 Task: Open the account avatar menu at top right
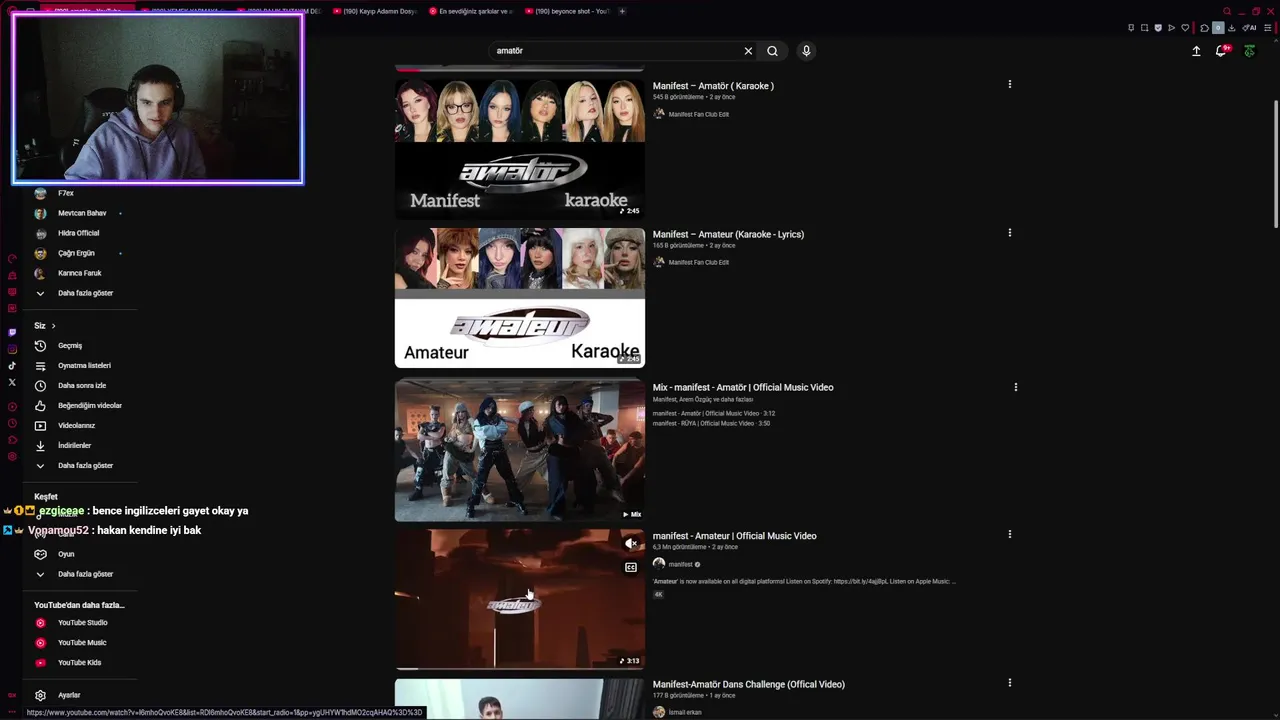tap(1249, 51)
